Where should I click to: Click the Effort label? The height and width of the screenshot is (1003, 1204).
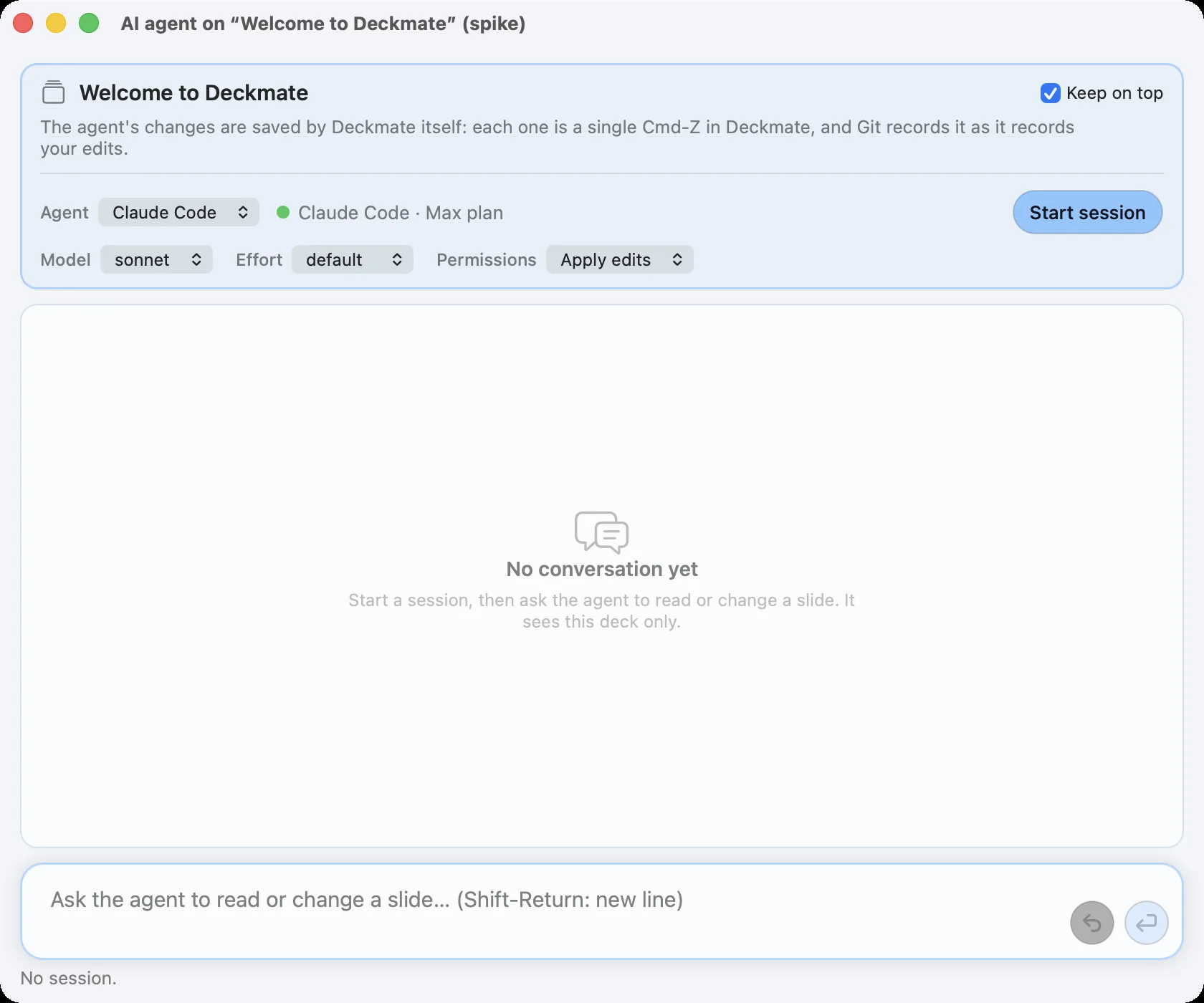click(259, 259)
